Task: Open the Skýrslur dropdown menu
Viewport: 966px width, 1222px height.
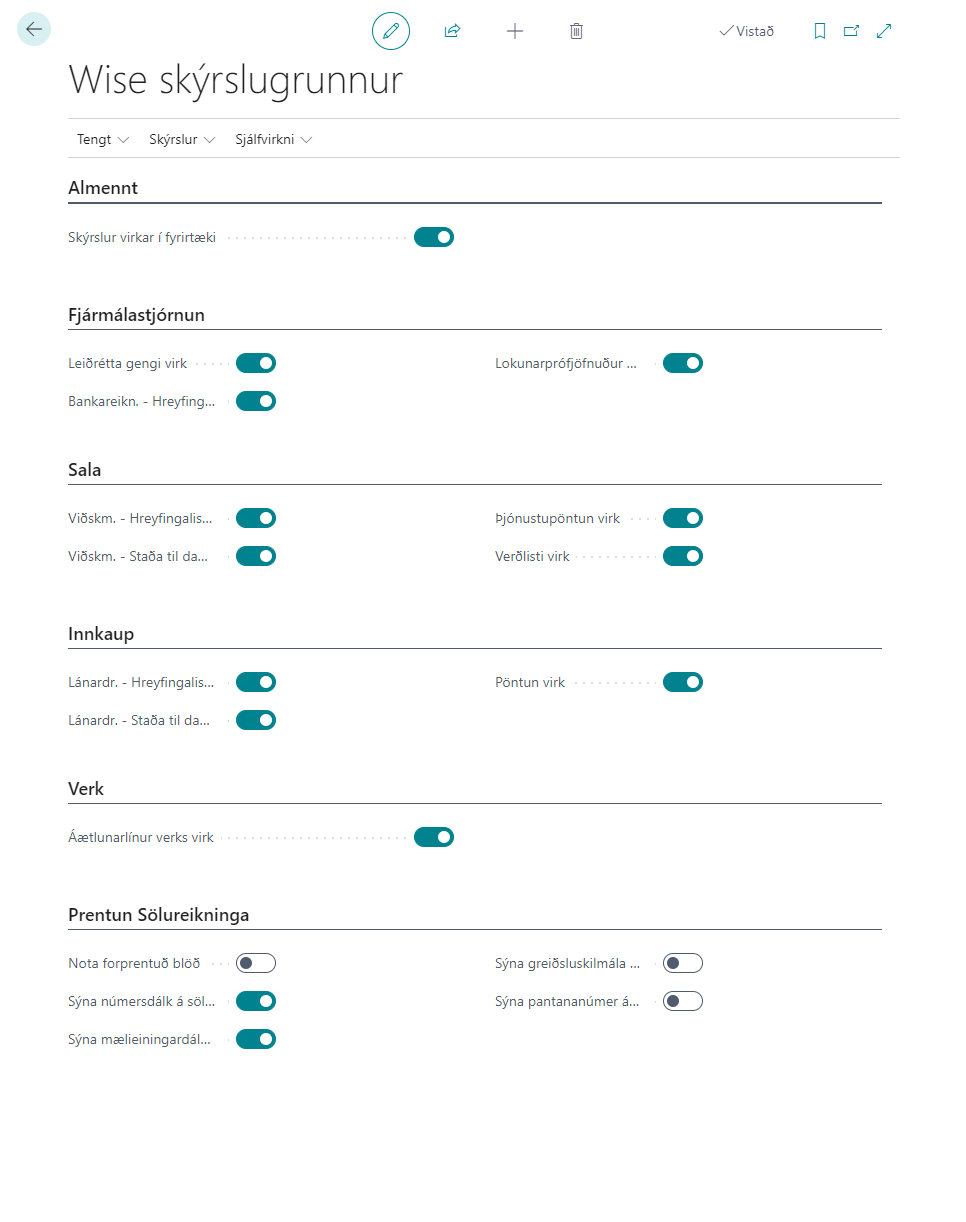Action: point(182,140)
